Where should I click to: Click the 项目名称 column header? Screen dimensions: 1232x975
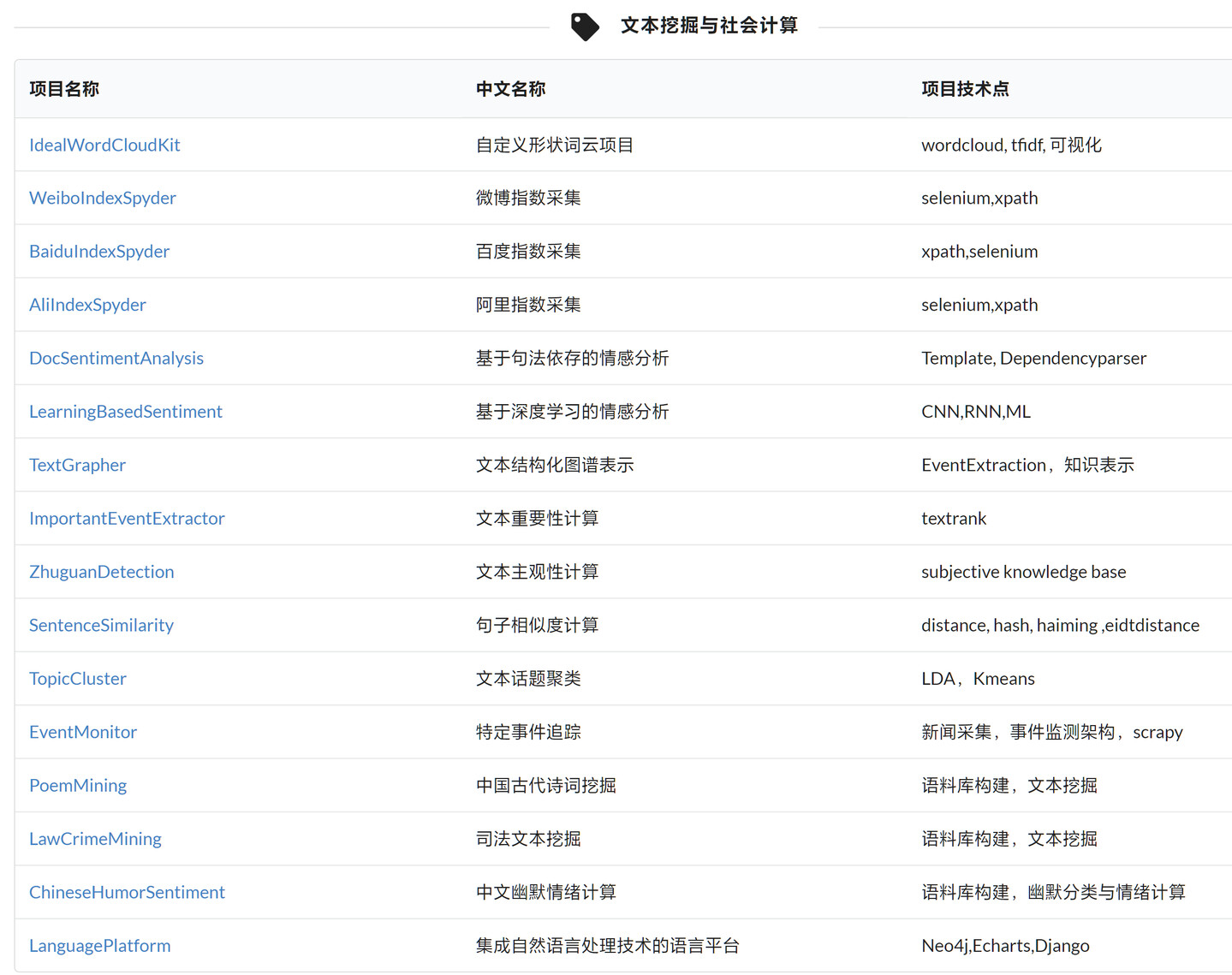click(x=64, y=89)
